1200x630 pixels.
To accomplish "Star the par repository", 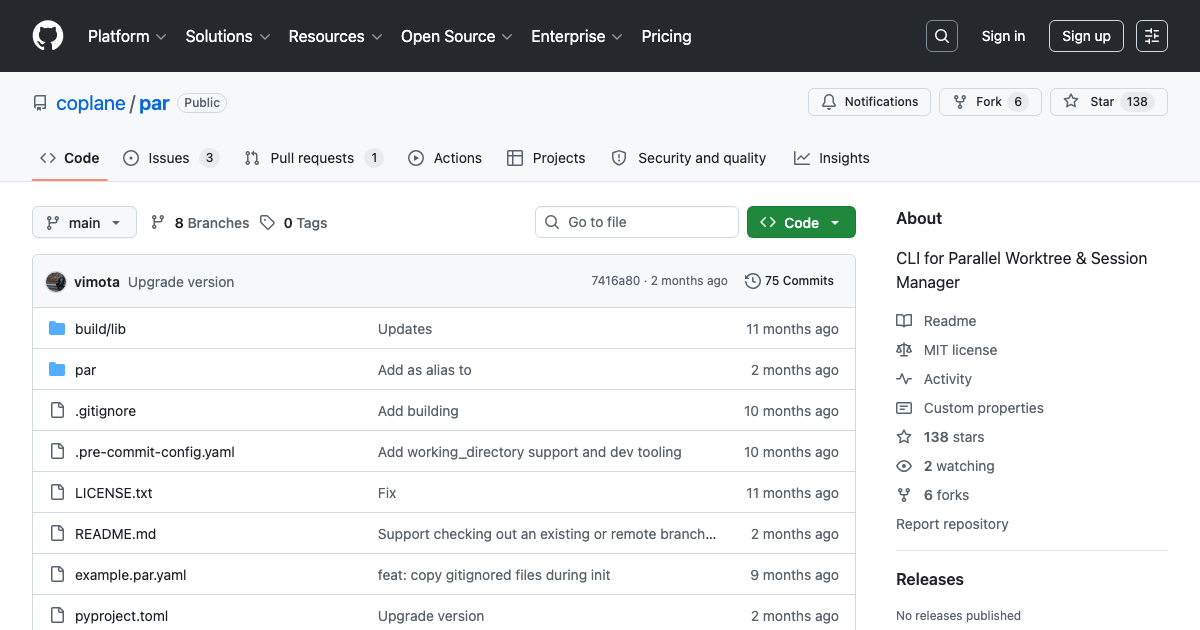I will coord(1108,102).
